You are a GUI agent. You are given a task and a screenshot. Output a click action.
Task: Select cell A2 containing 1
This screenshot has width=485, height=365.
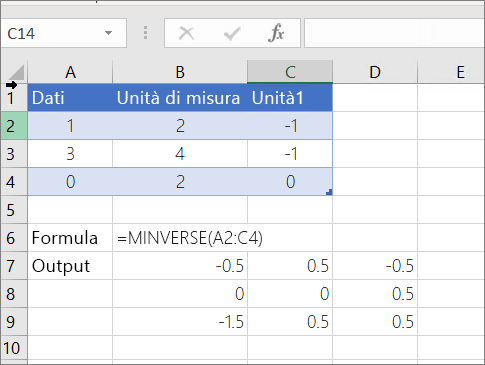click(70, 126)
